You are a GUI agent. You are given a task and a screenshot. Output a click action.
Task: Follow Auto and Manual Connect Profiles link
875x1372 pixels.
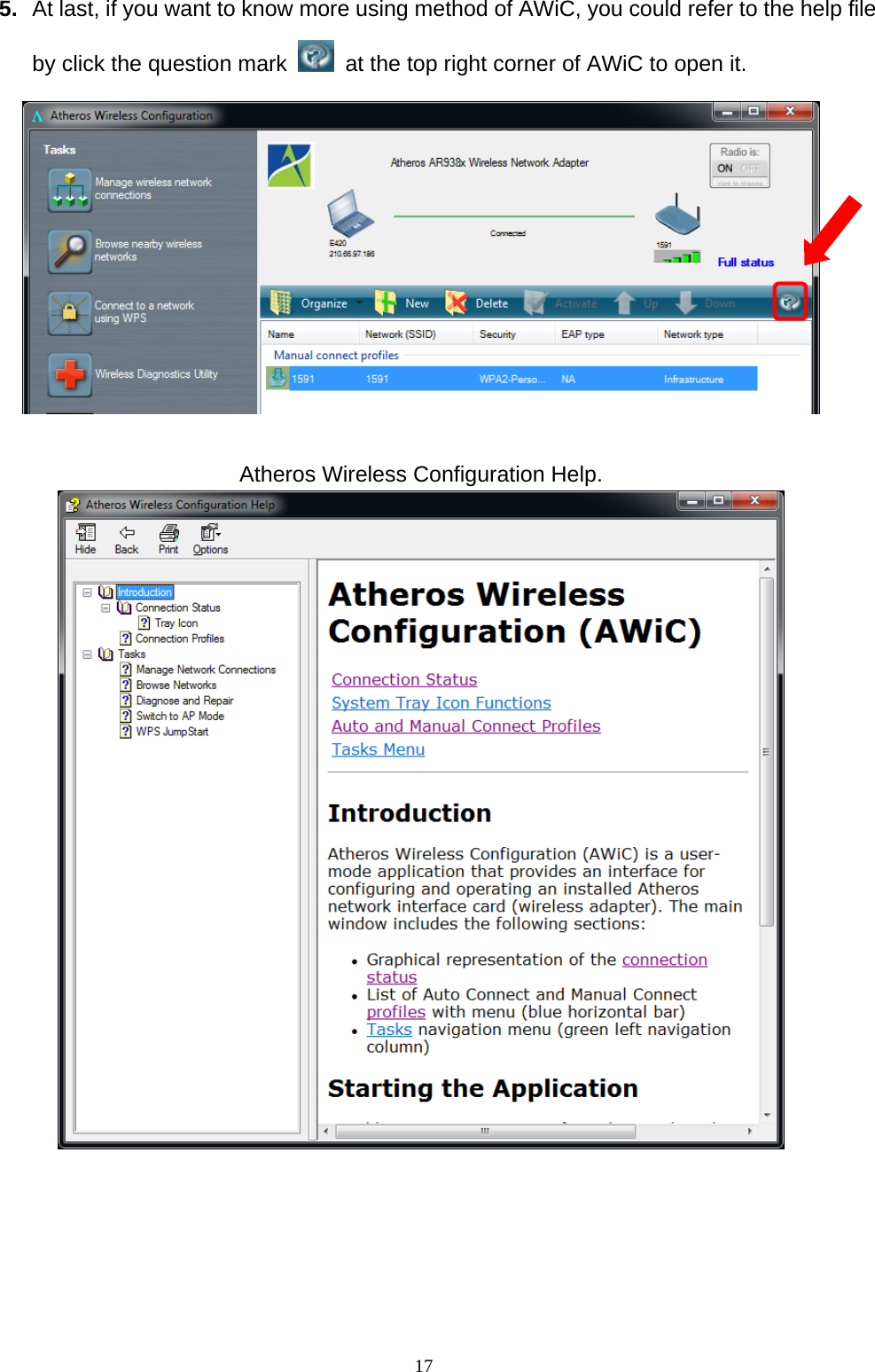[x=466, y=725]
